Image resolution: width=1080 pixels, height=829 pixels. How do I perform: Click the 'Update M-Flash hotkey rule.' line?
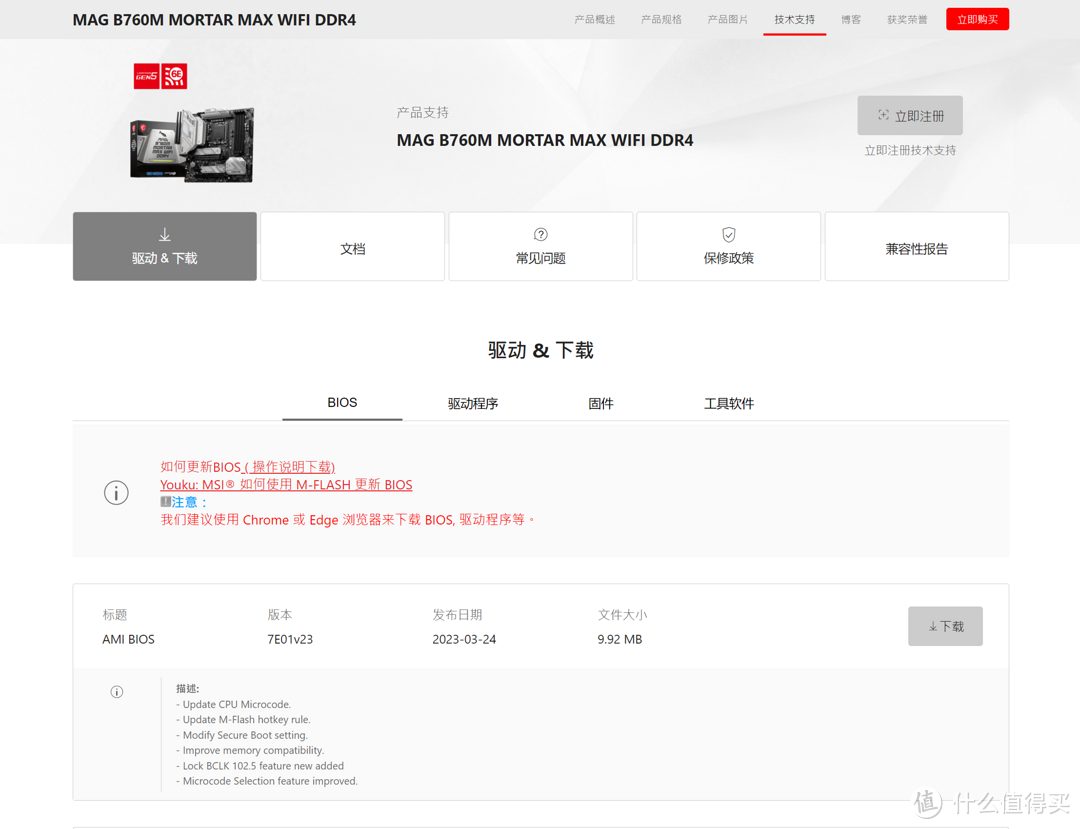tap(243, 720)
